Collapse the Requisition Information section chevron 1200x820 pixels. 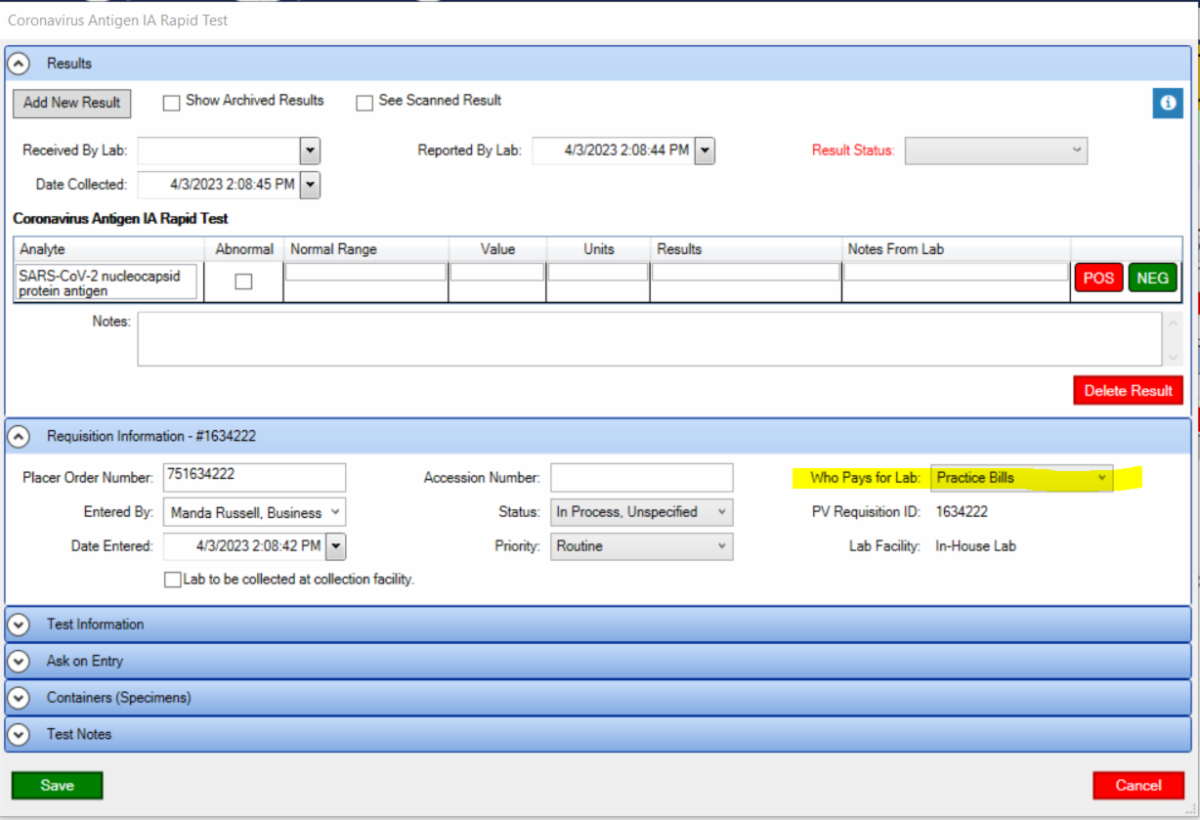point(19,436)
